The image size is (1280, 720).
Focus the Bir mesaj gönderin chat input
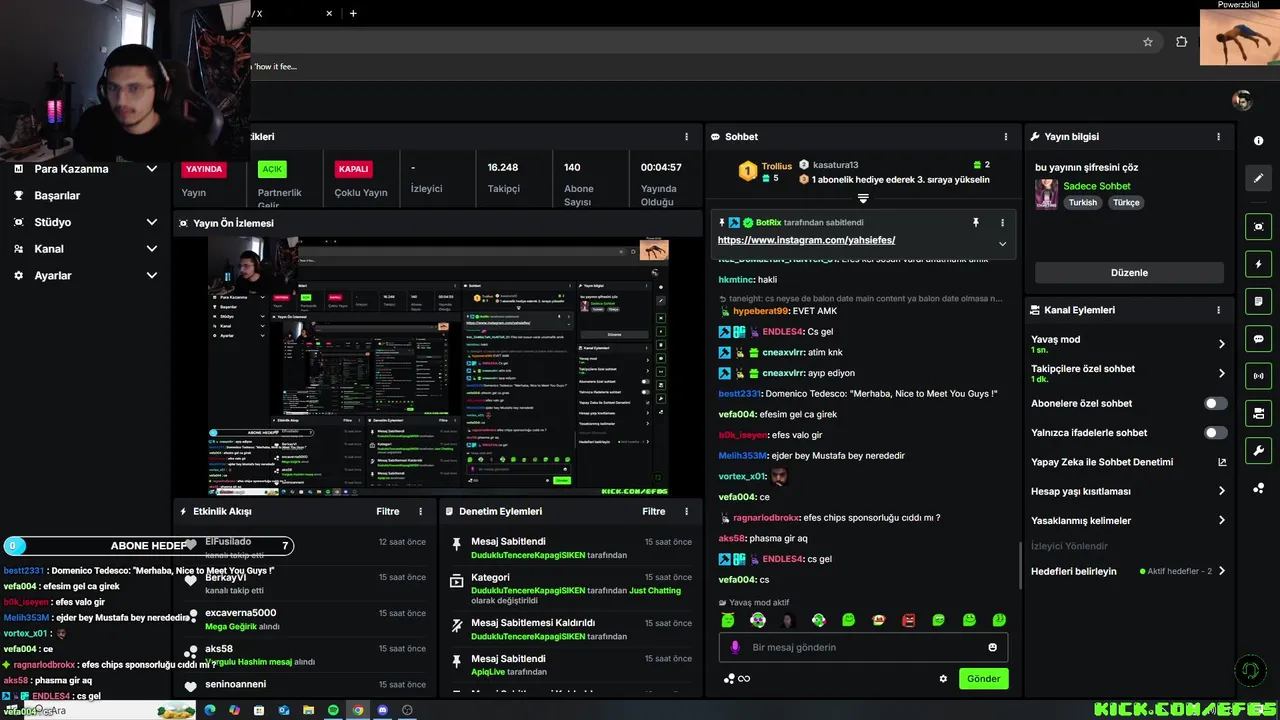[x=863, y=647]
